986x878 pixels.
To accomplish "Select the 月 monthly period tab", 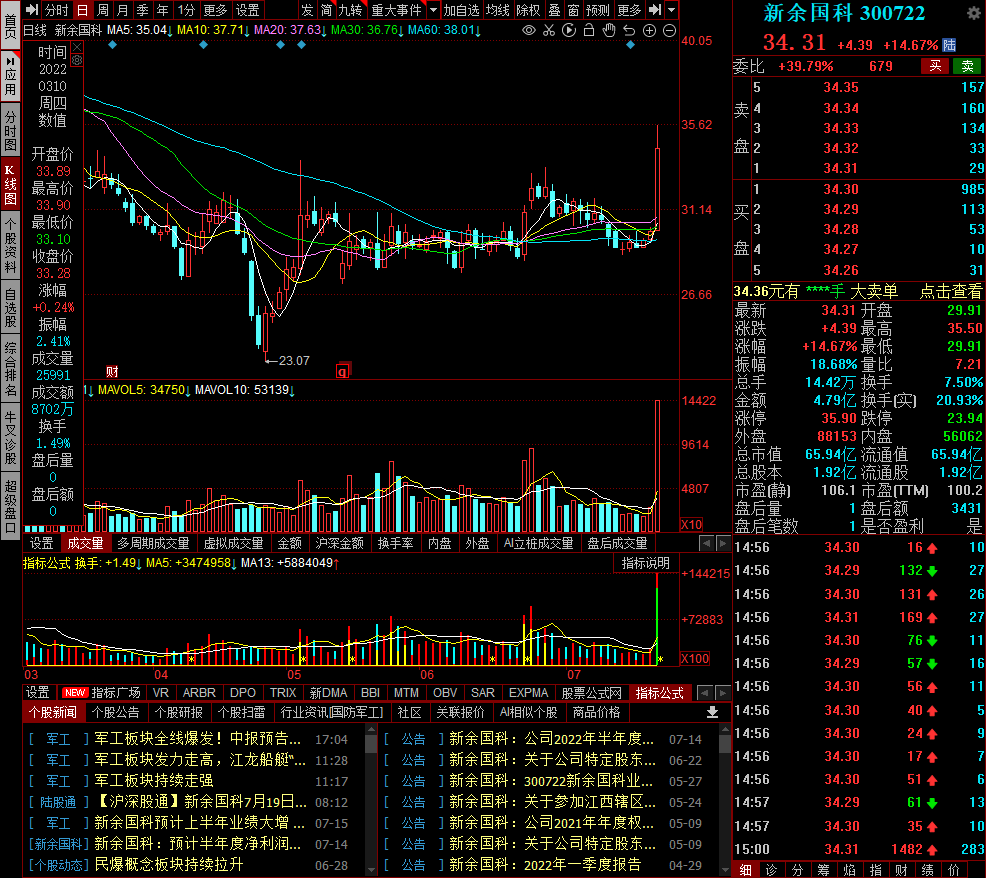I will coord(123,10).
